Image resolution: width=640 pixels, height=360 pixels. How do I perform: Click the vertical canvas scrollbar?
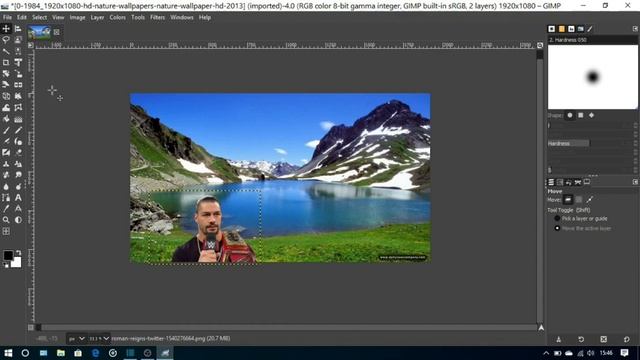tap(540, 186)
